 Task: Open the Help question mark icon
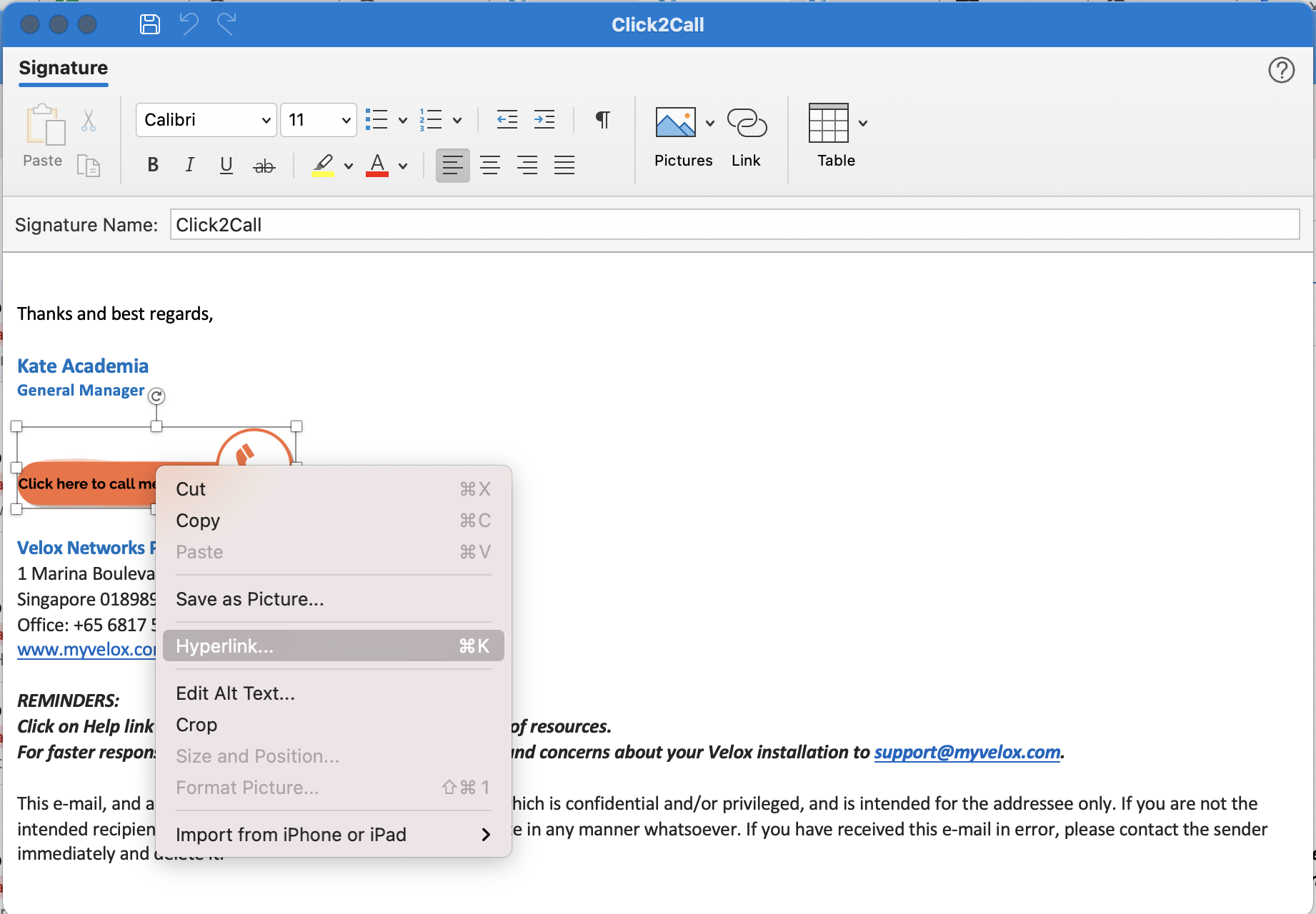[x=1281, y=70]
